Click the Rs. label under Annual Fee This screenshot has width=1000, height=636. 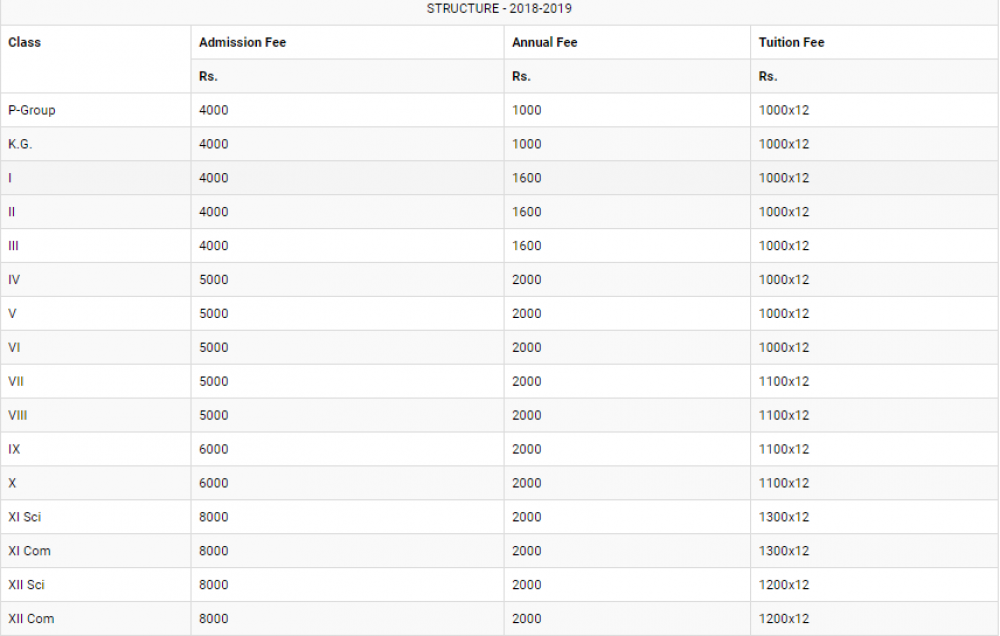click(521, 76)
